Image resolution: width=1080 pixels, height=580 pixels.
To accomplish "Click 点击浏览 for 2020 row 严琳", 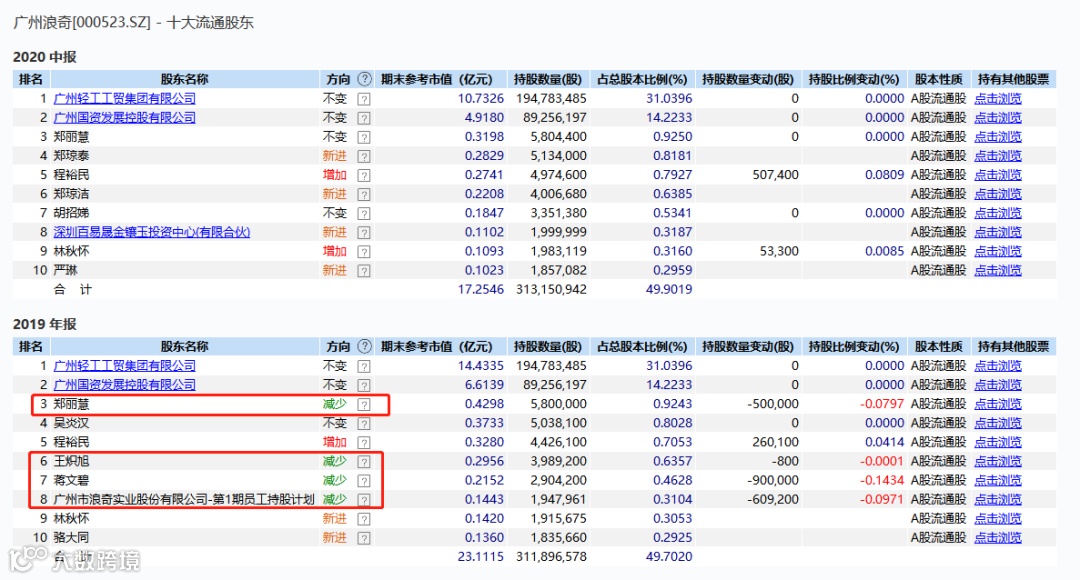I will (x=998, y=270).
